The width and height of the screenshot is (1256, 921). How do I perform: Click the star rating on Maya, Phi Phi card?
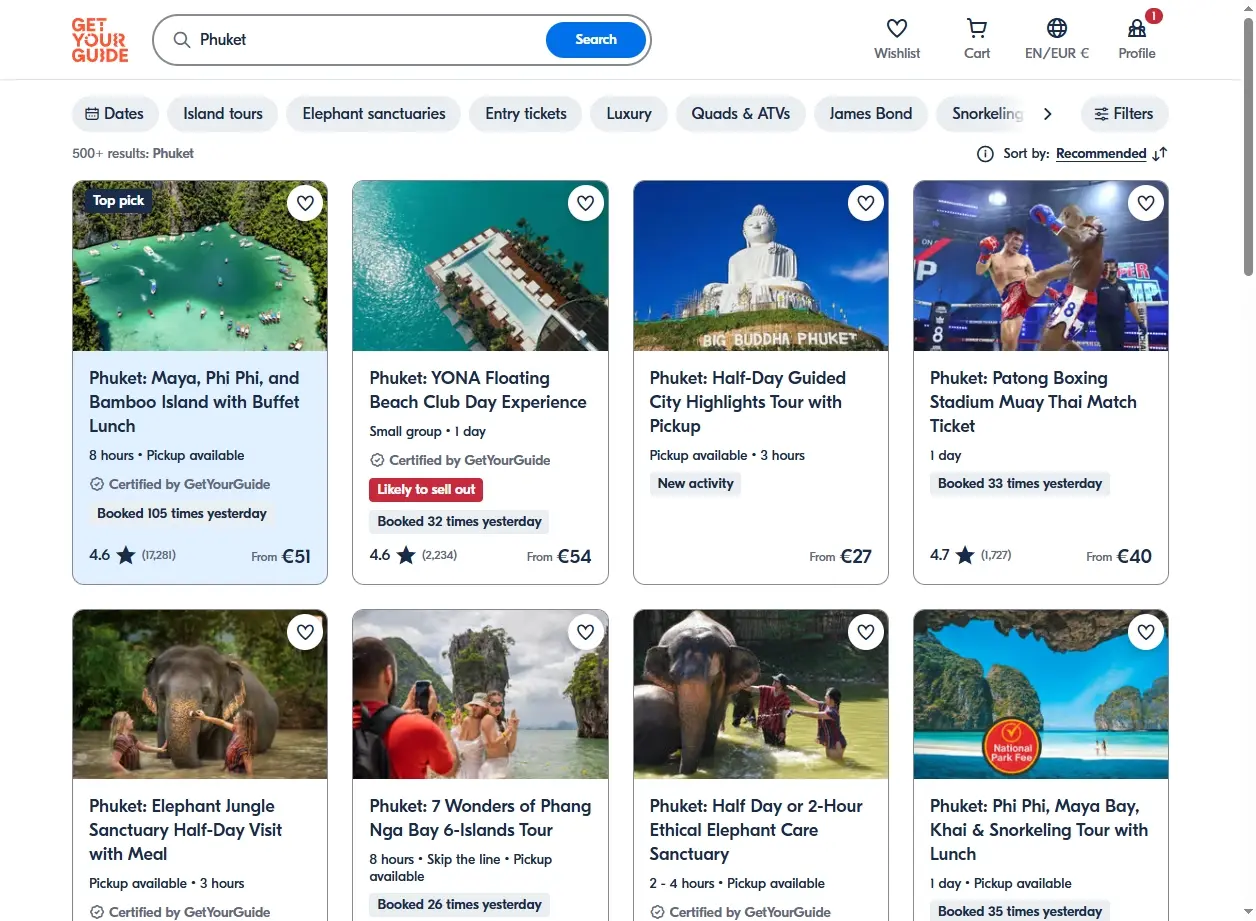pos(126,554)
